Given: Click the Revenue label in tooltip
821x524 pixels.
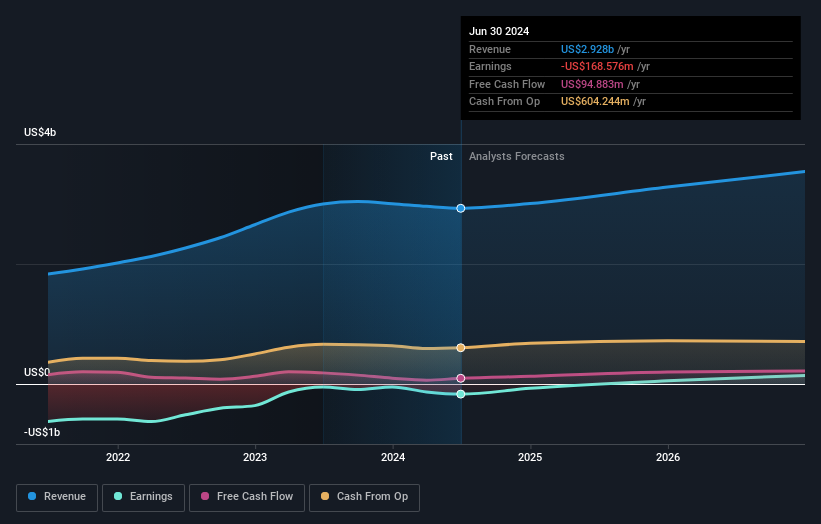Looking at the screenshot, I should 490,49.
